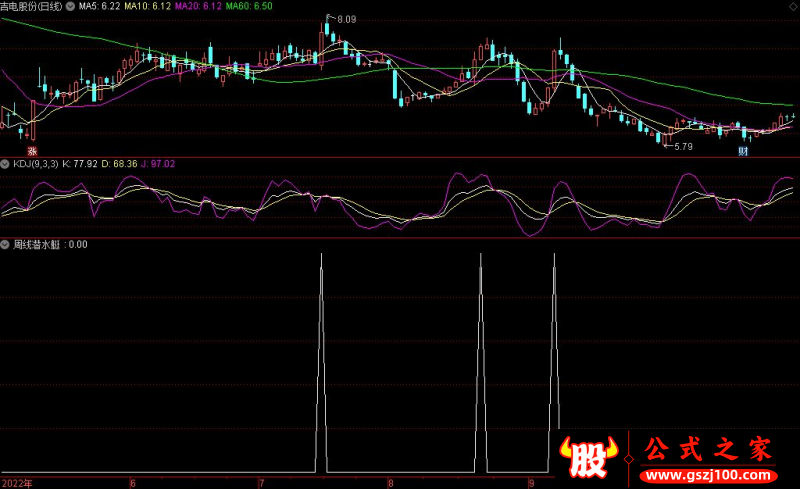Select the MA5 moving average label

tap(100, 6)
